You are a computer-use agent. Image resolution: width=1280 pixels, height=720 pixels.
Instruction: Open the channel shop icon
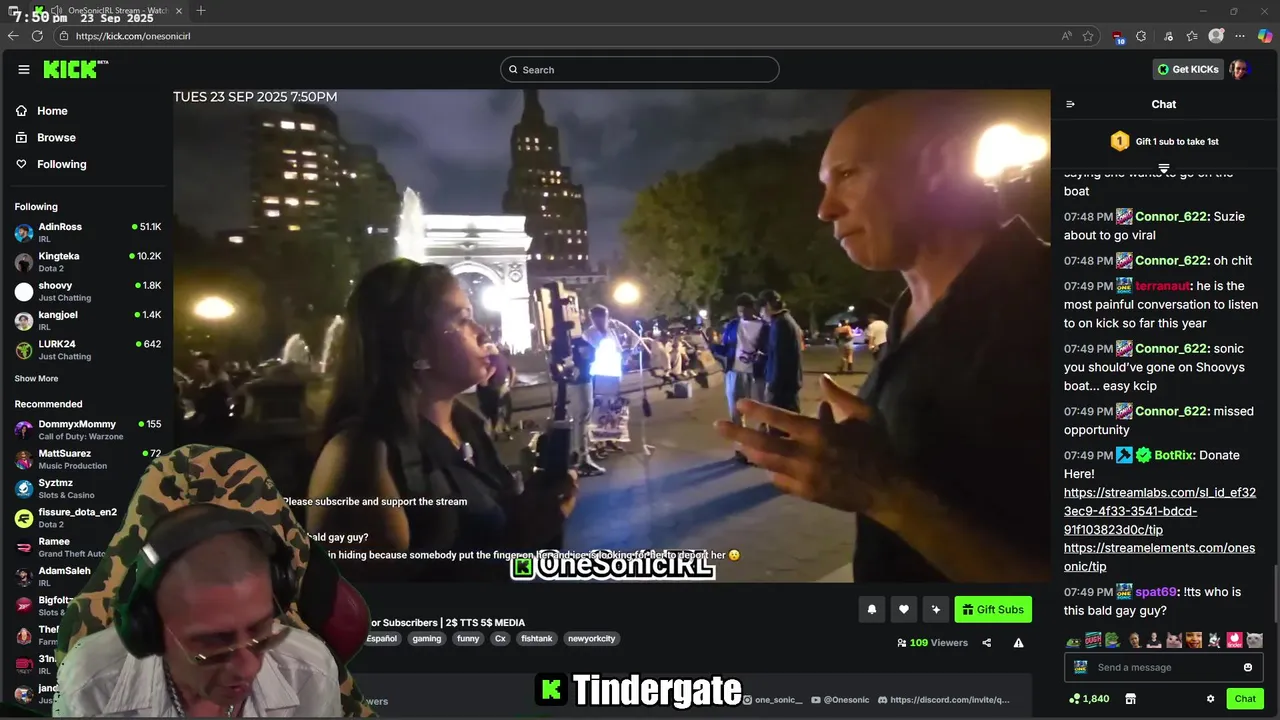(x=1131, y=699)
